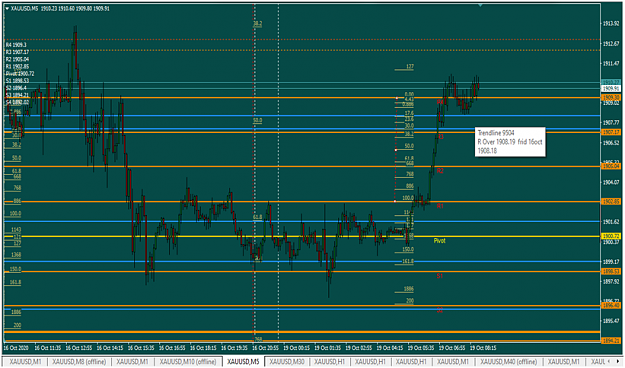This screenshot has height=368, width=625.
Task: Click the 'R2 1905.04' pivot list entry
Action: [17, 59]
